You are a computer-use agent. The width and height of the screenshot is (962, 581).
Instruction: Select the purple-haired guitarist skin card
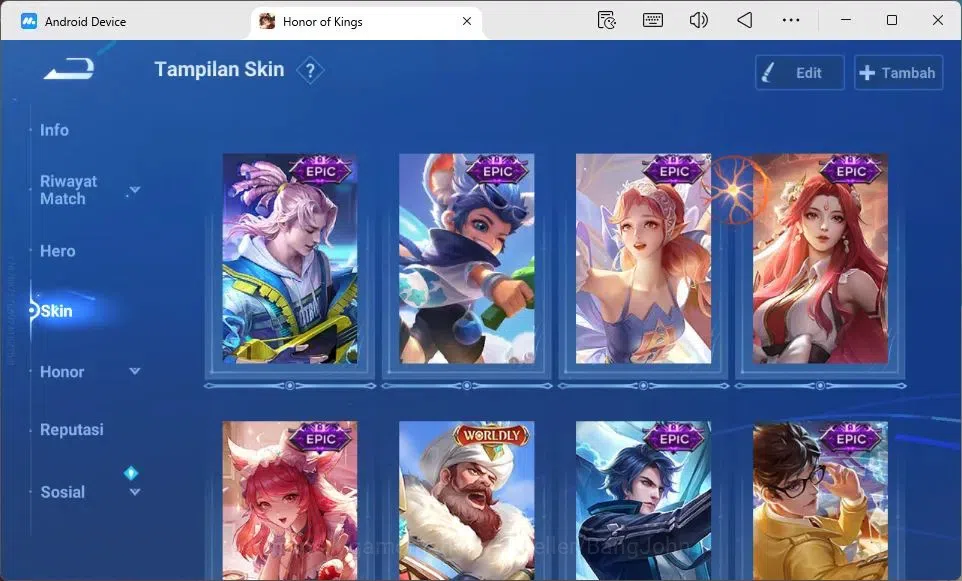click(x=290, y=258)
